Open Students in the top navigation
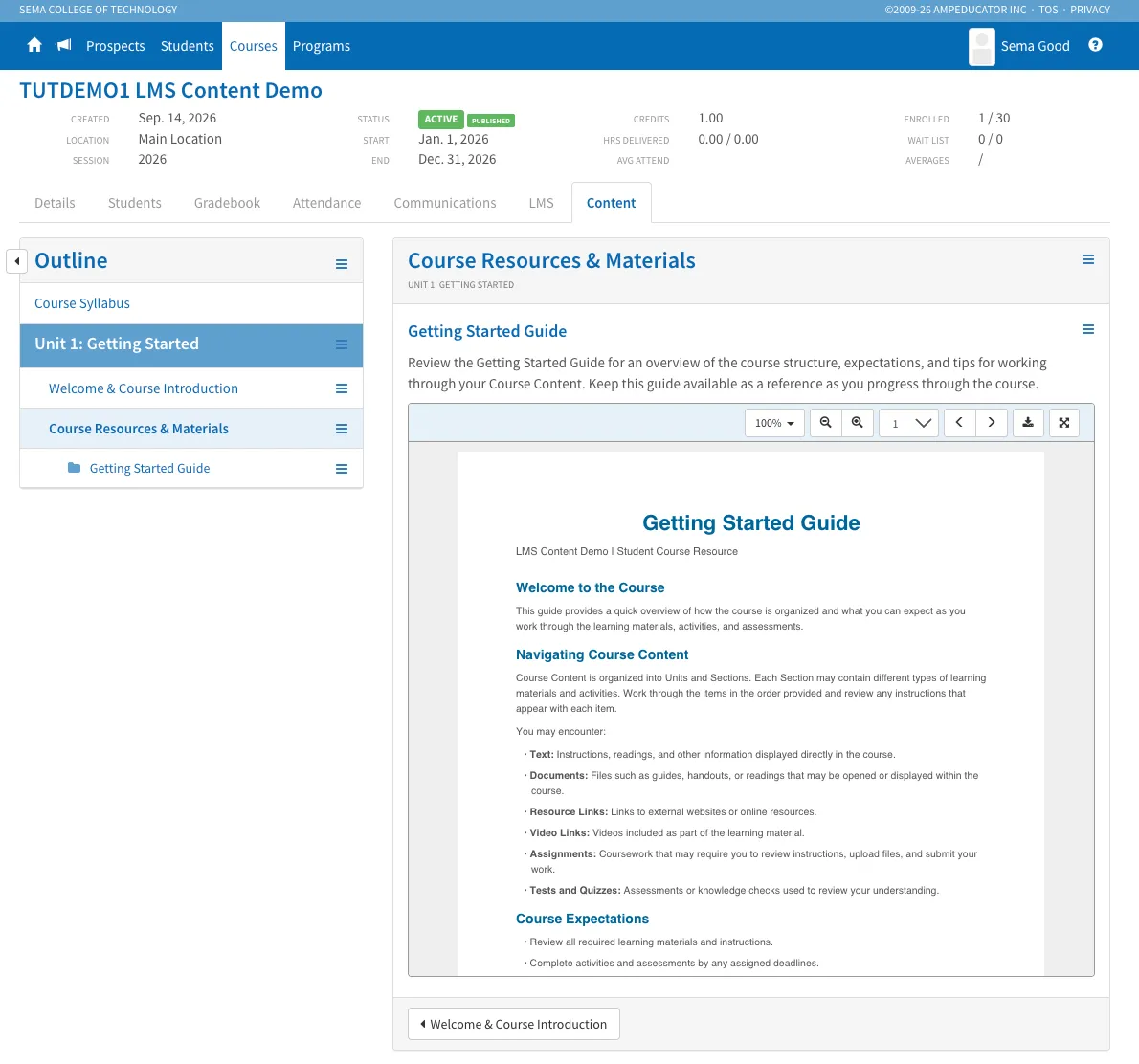1139x1064 pixels. (x=188, y=46)
